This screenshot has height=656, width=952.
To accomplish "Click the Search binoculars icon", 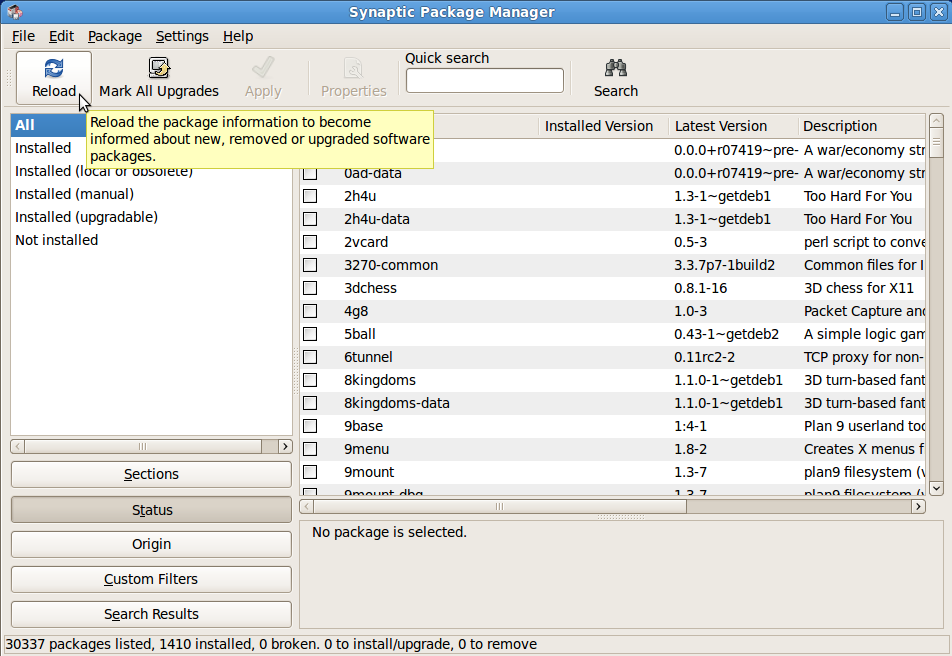I will pyautogui.click(x=615, y=68).
